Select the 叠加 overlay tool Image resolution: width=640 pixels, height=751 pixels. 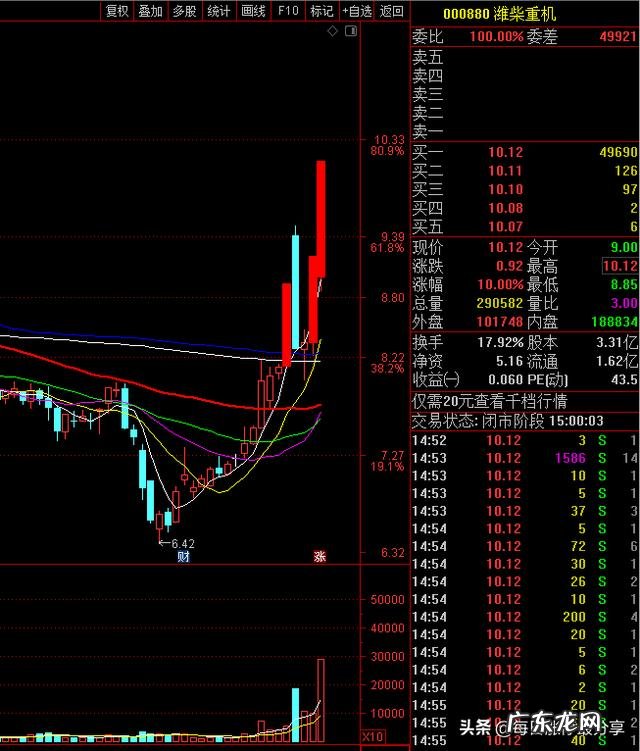[150, 11]
